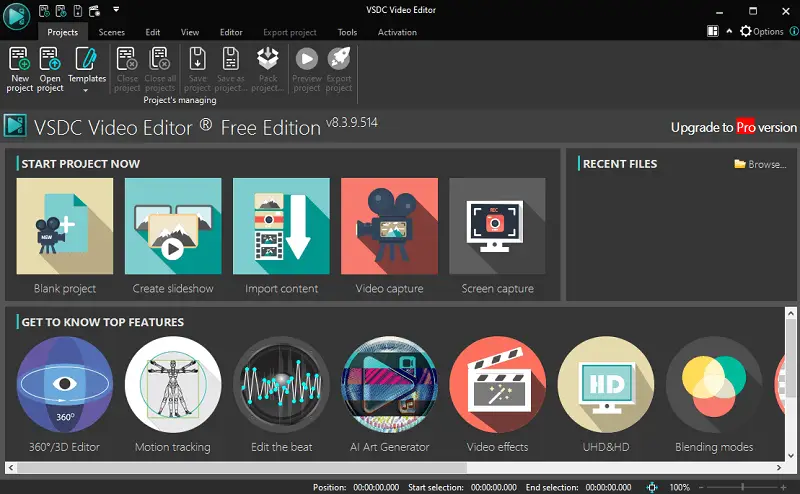Switch to the Projects tab
The image size is (800, 494).
(62, 32)
